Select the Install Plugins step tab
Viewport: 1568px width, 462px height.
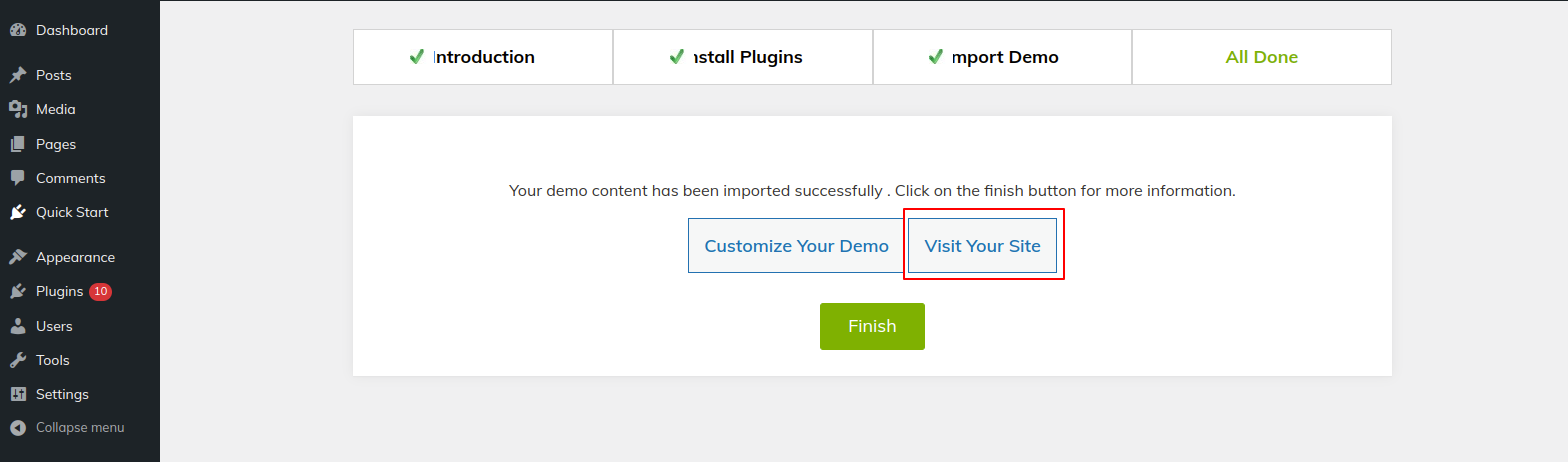pos(742,57)
